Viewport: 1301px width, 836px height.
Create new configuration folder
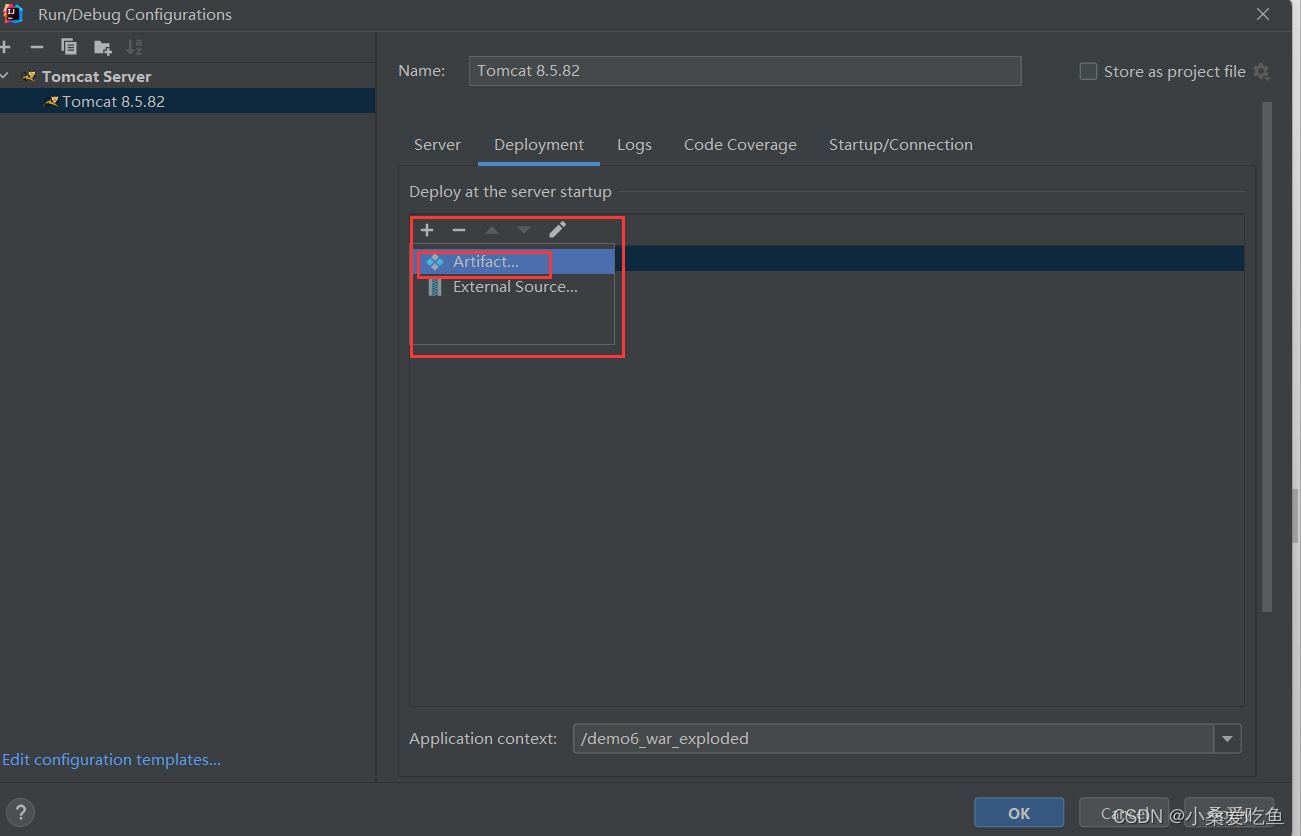coord(102,47)
